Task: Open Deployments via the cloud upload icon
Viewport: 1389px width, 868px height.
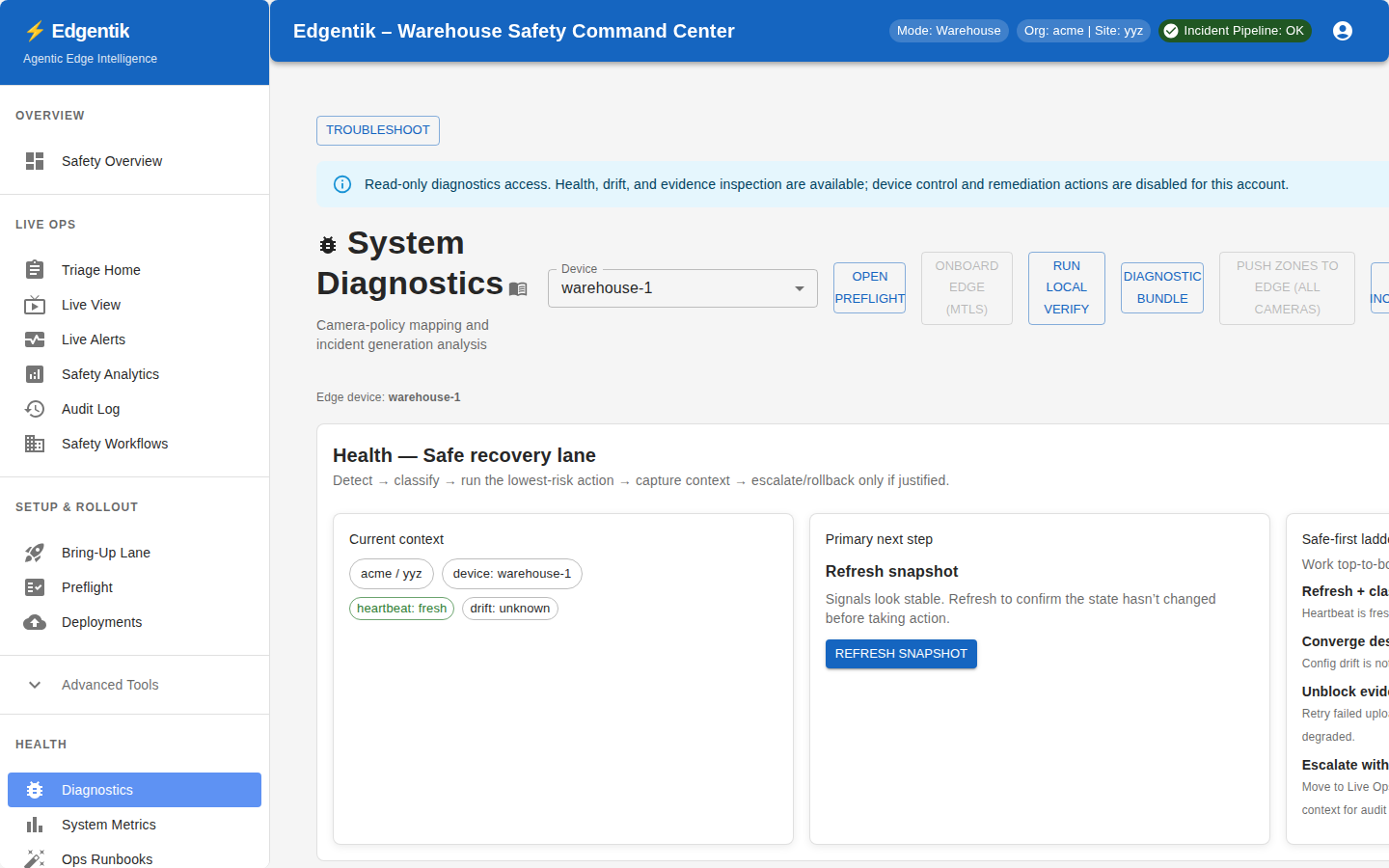Action: tap(35, 622)
